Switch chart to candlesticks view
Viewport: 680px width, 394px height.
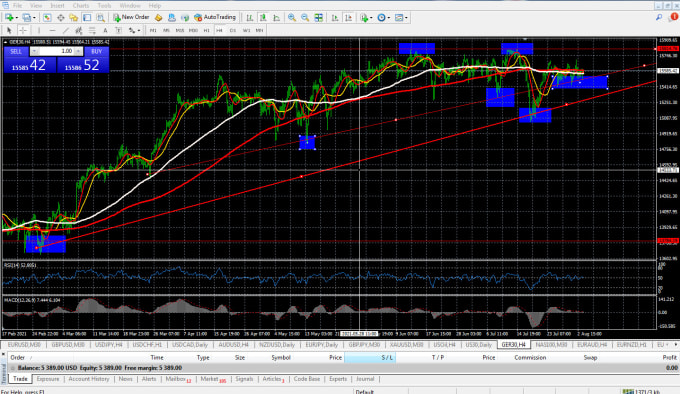(x=263, y=17)
